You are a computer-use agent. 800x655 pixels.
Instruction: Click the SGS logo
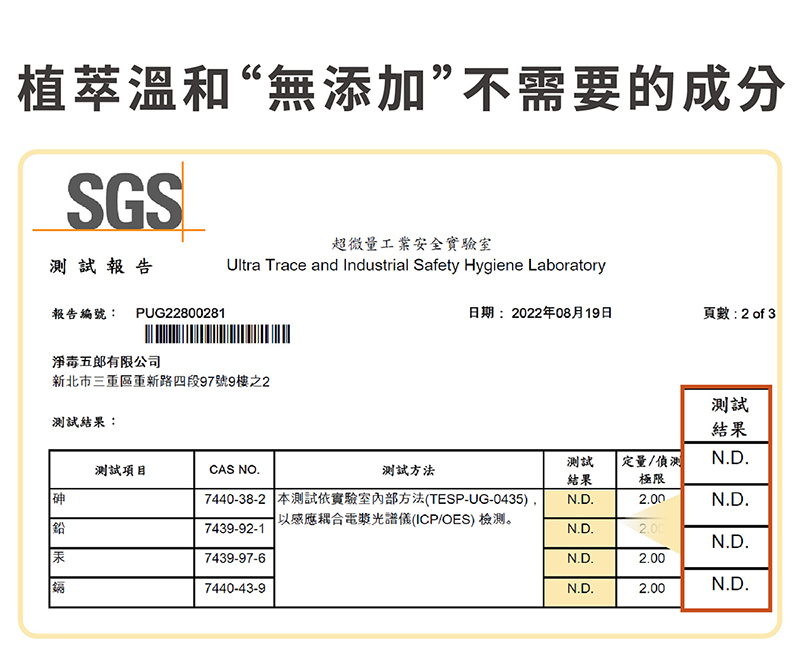(124, 203)
